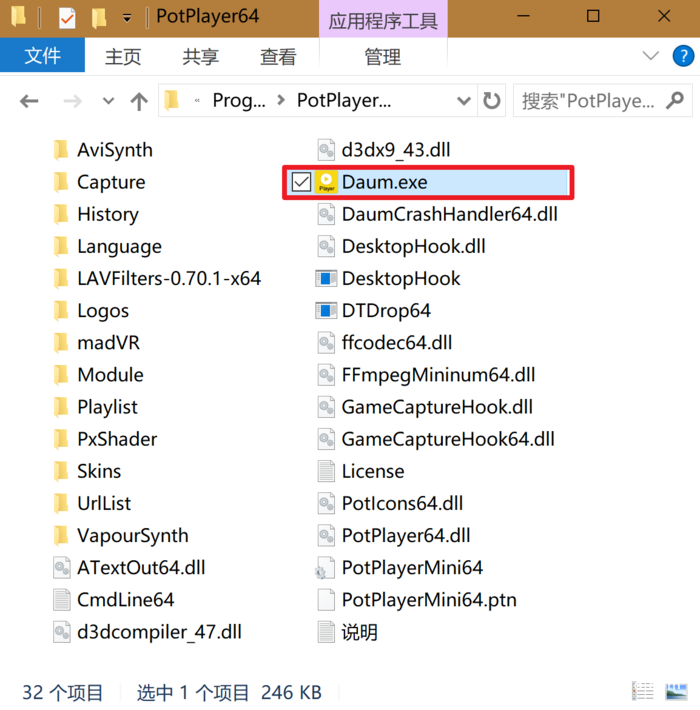Select the DTDrop64 application icon
The width and height of the screenshot is (700, 710).
click(326, 311)
